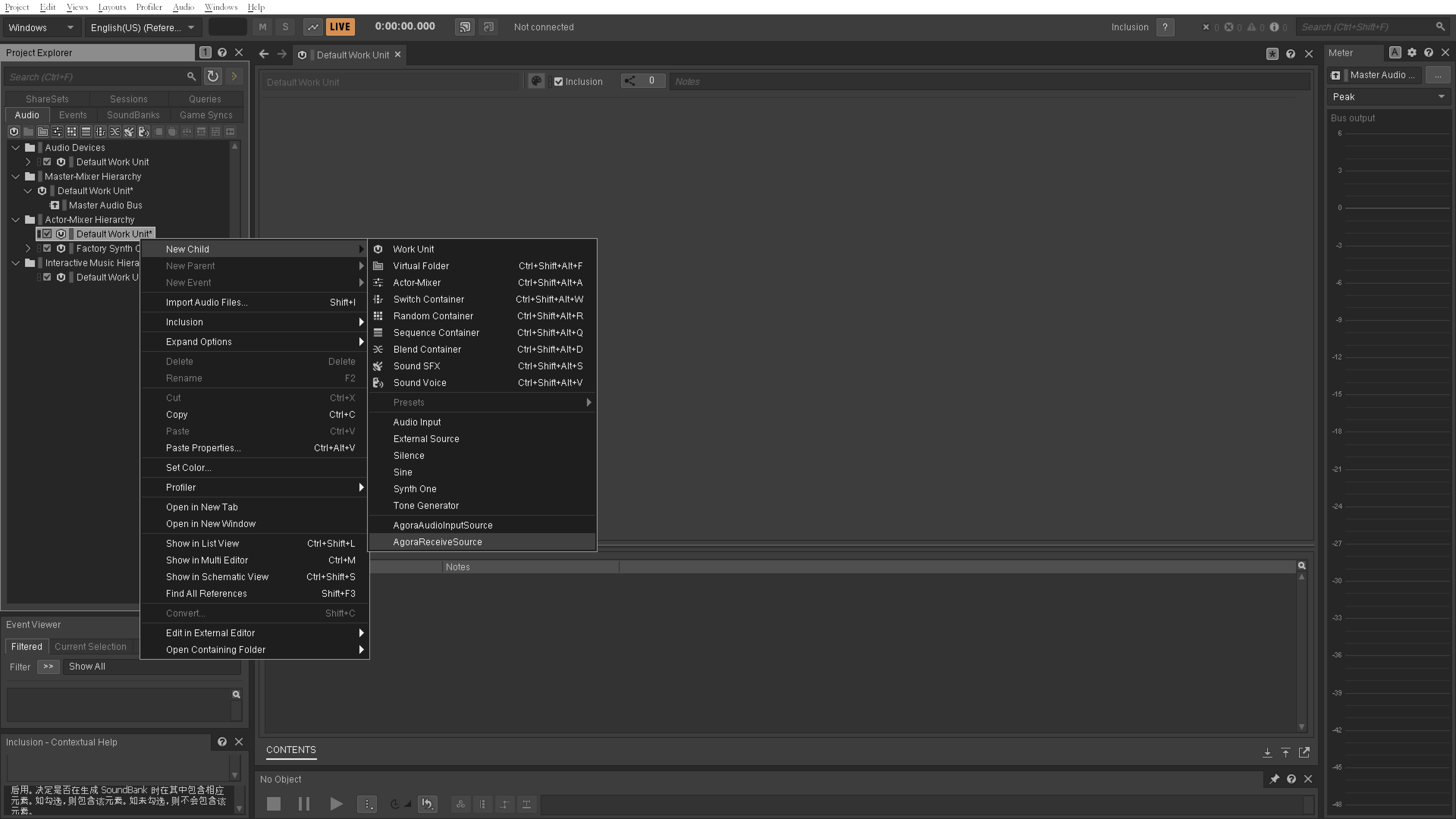1456x819 pixels.
Task: Enable the Filtered view in Event Viewer
Action: point(26,646)
